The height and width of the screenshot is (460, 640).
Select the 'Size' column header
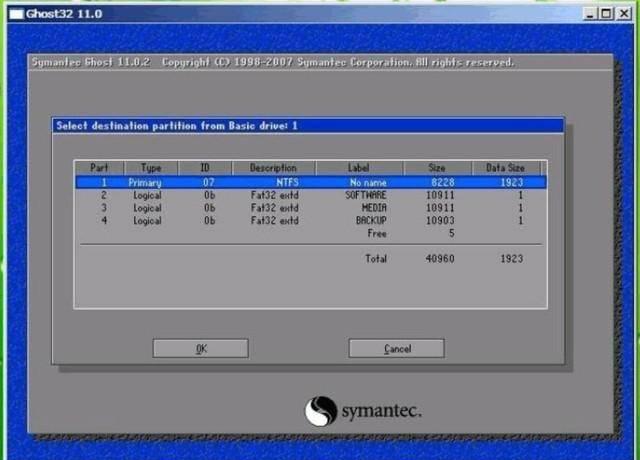[x=437, y=168]
